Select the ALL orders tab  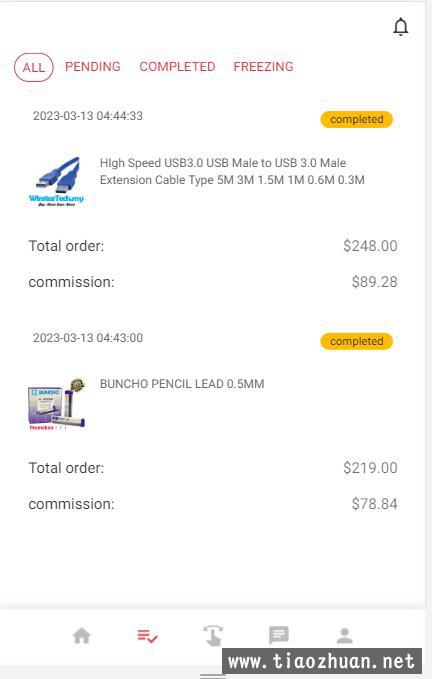[34, 68]
